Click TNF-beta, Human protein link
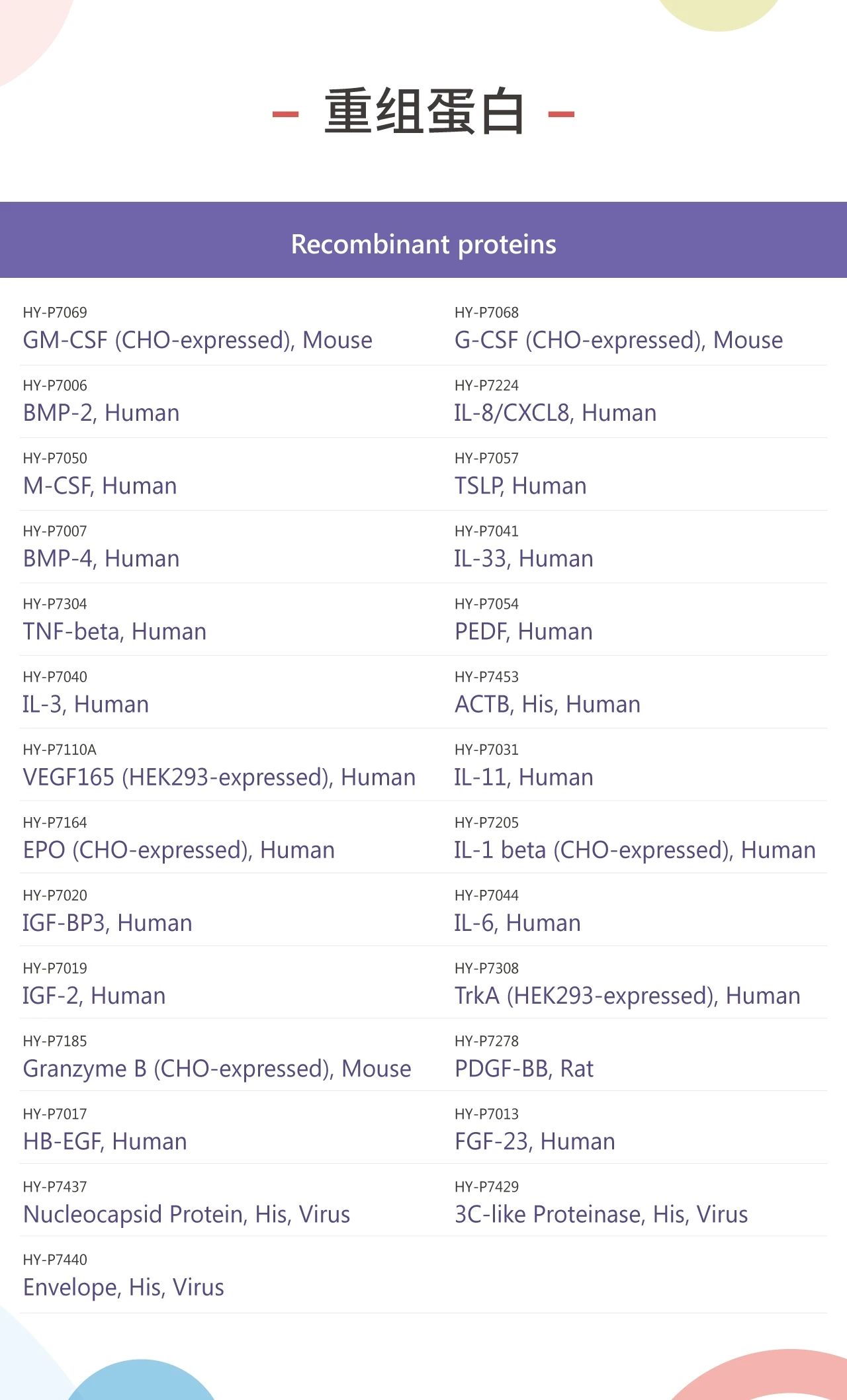 (x=114, y=631)
